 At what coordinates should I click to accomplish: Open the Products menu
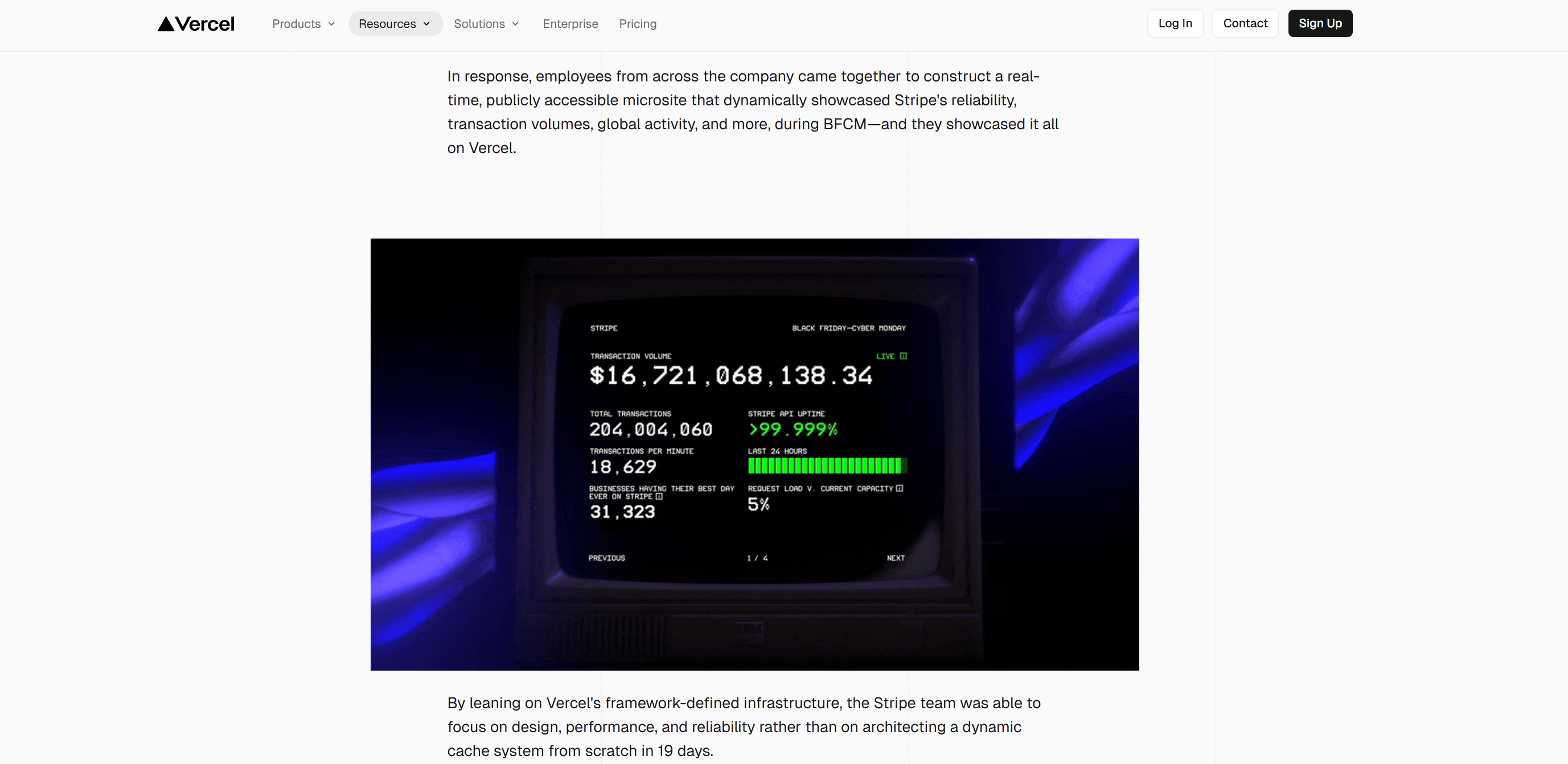303,24
